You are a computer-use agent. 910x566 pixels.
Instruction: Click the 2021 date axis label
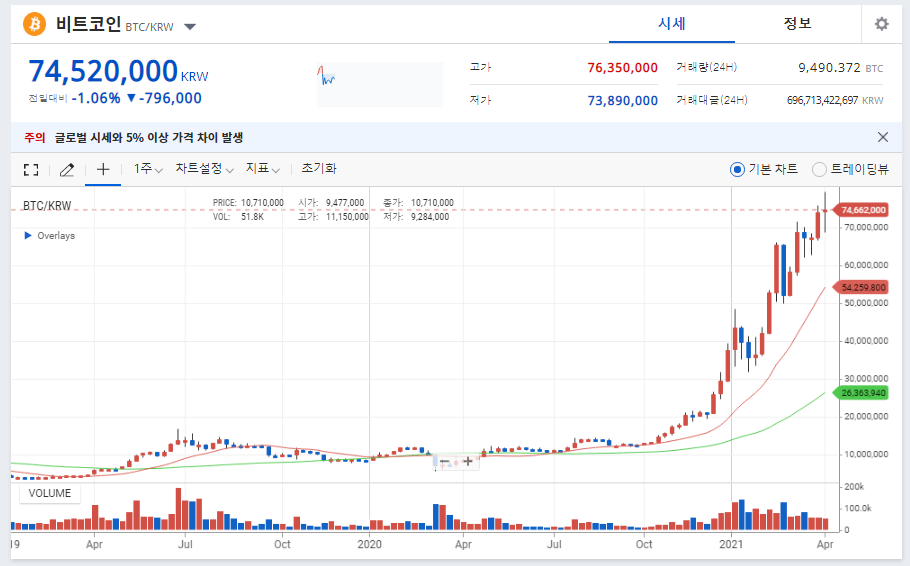point(731,545)
